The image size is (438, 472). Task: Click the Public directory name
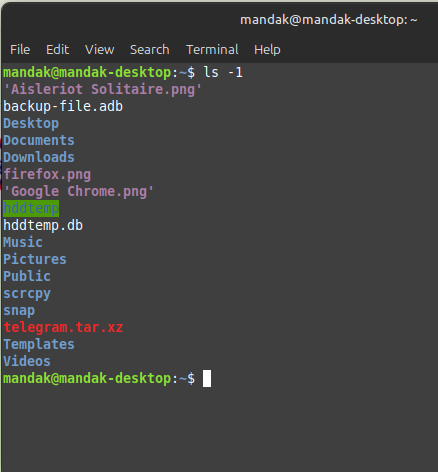(27, 276)
